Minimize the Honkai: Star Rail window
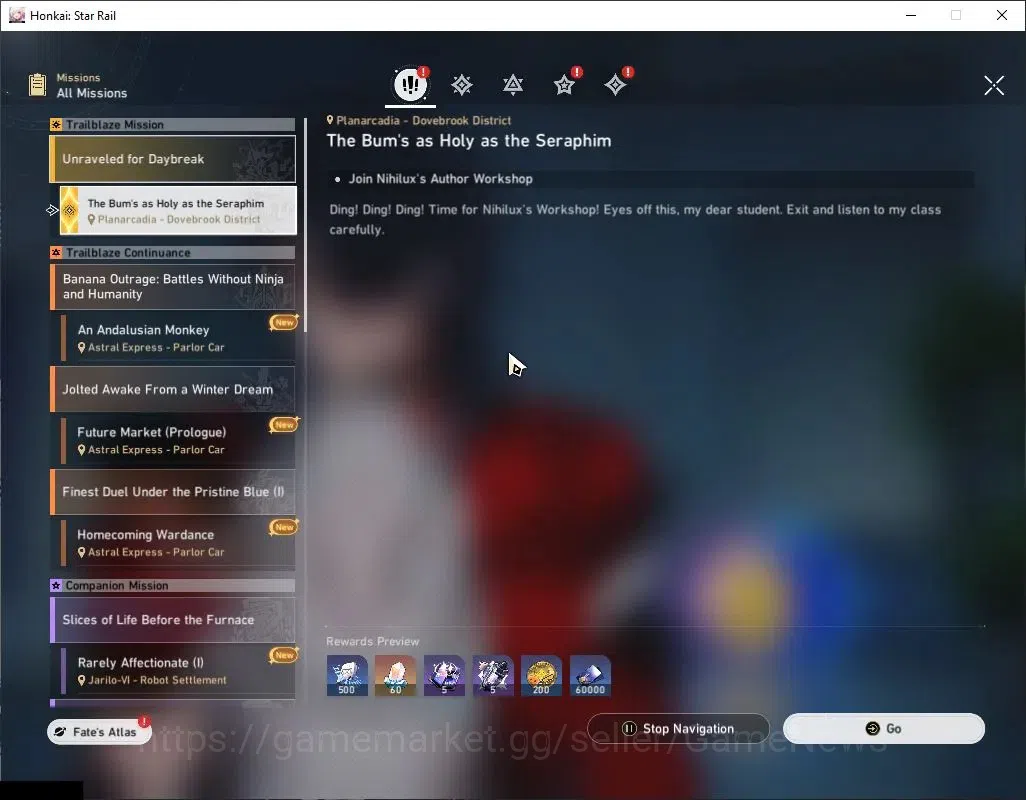This screenshot has height=800, width=1026. [x=911, y=15]
